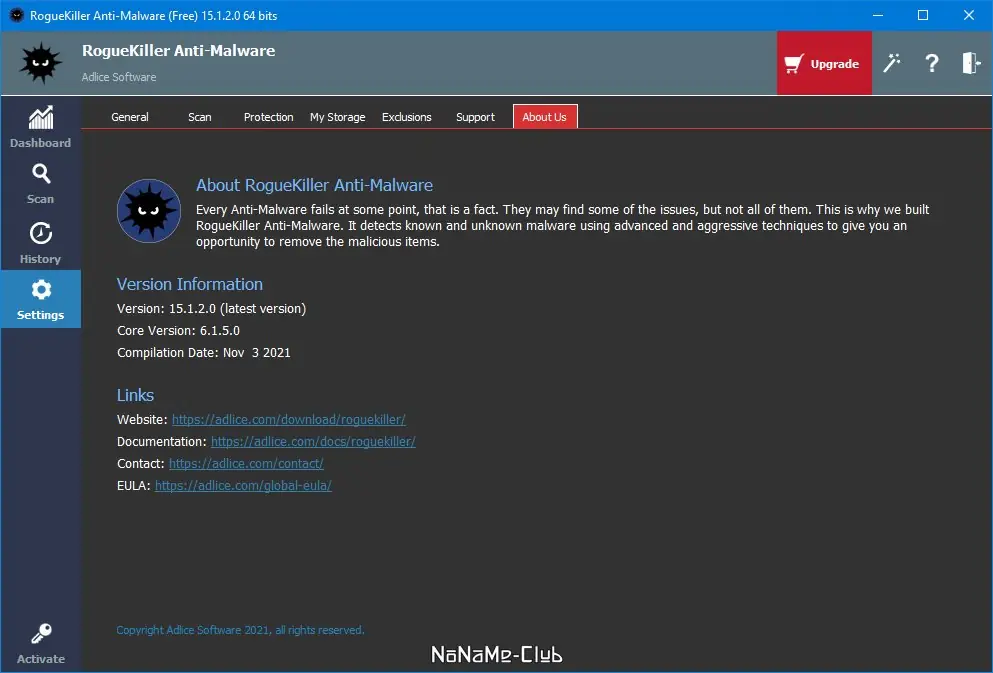Switch to the Exclusions tab
This screenshot has width=993, height=673.
click(x=407, y=117)
